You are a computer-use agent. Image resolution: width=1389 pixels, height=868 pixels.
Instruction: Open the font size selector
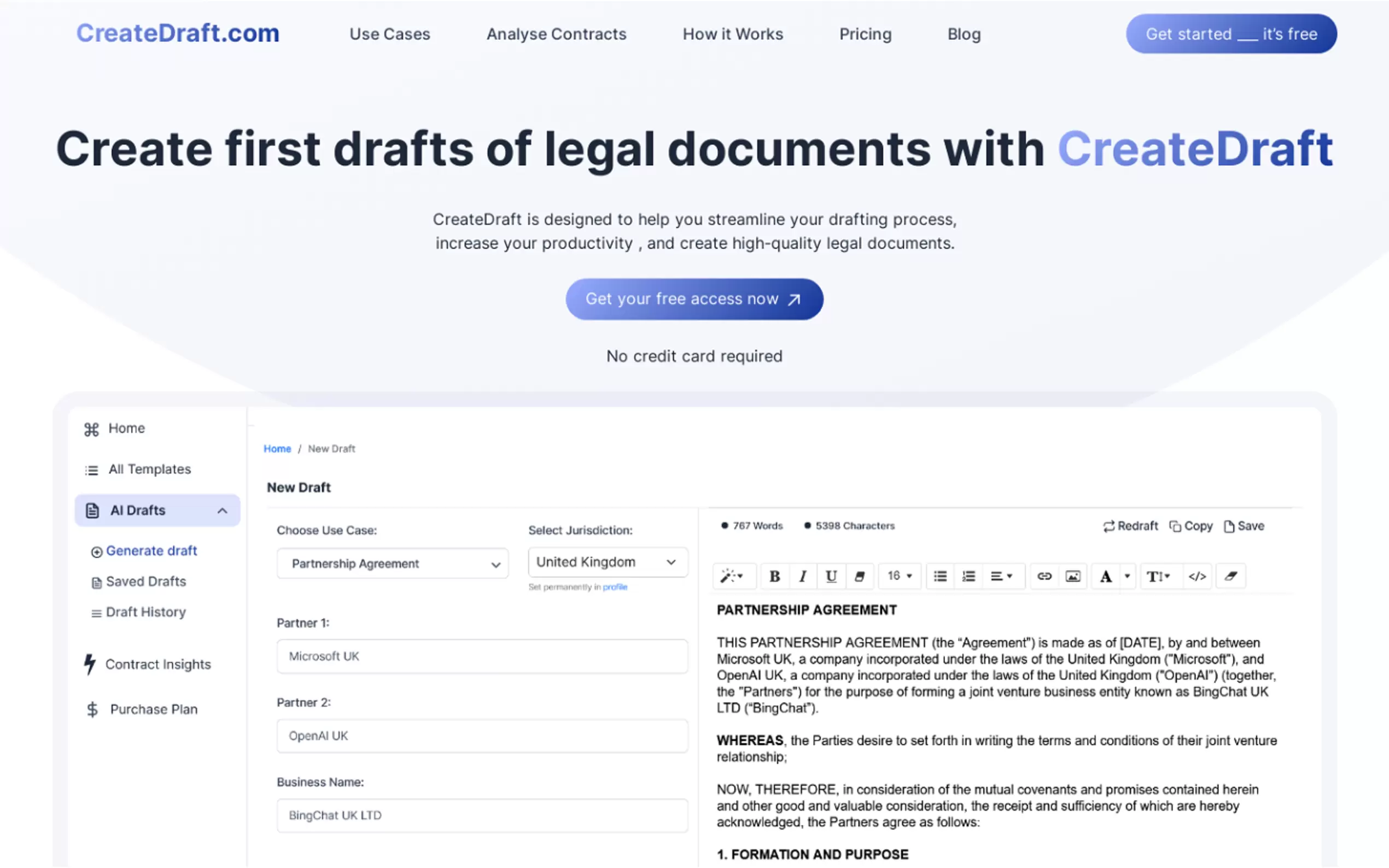point(899,576)
